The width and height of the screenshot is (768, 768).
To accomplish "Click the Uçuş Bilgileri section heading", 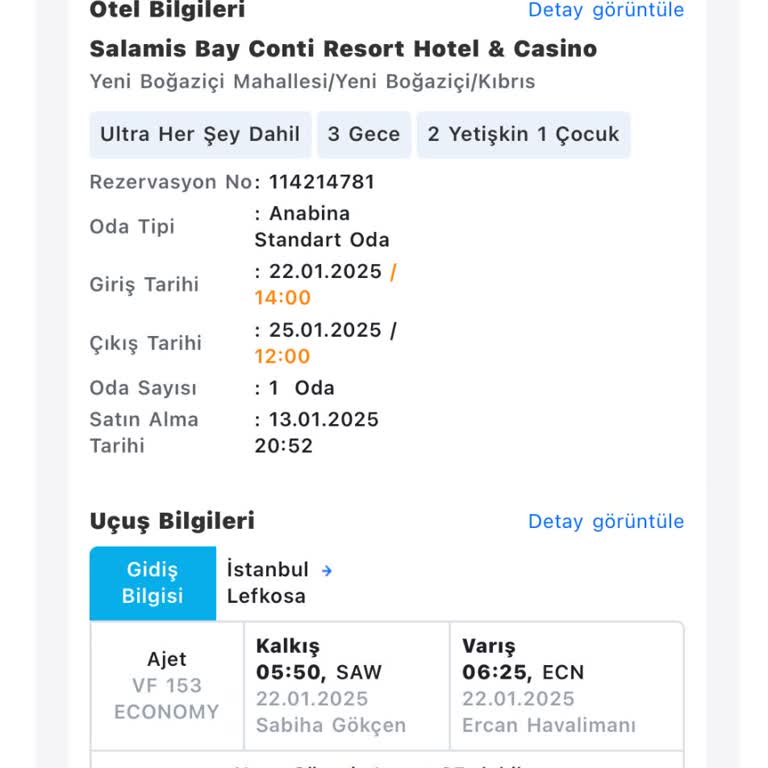I will click(172, 521).
